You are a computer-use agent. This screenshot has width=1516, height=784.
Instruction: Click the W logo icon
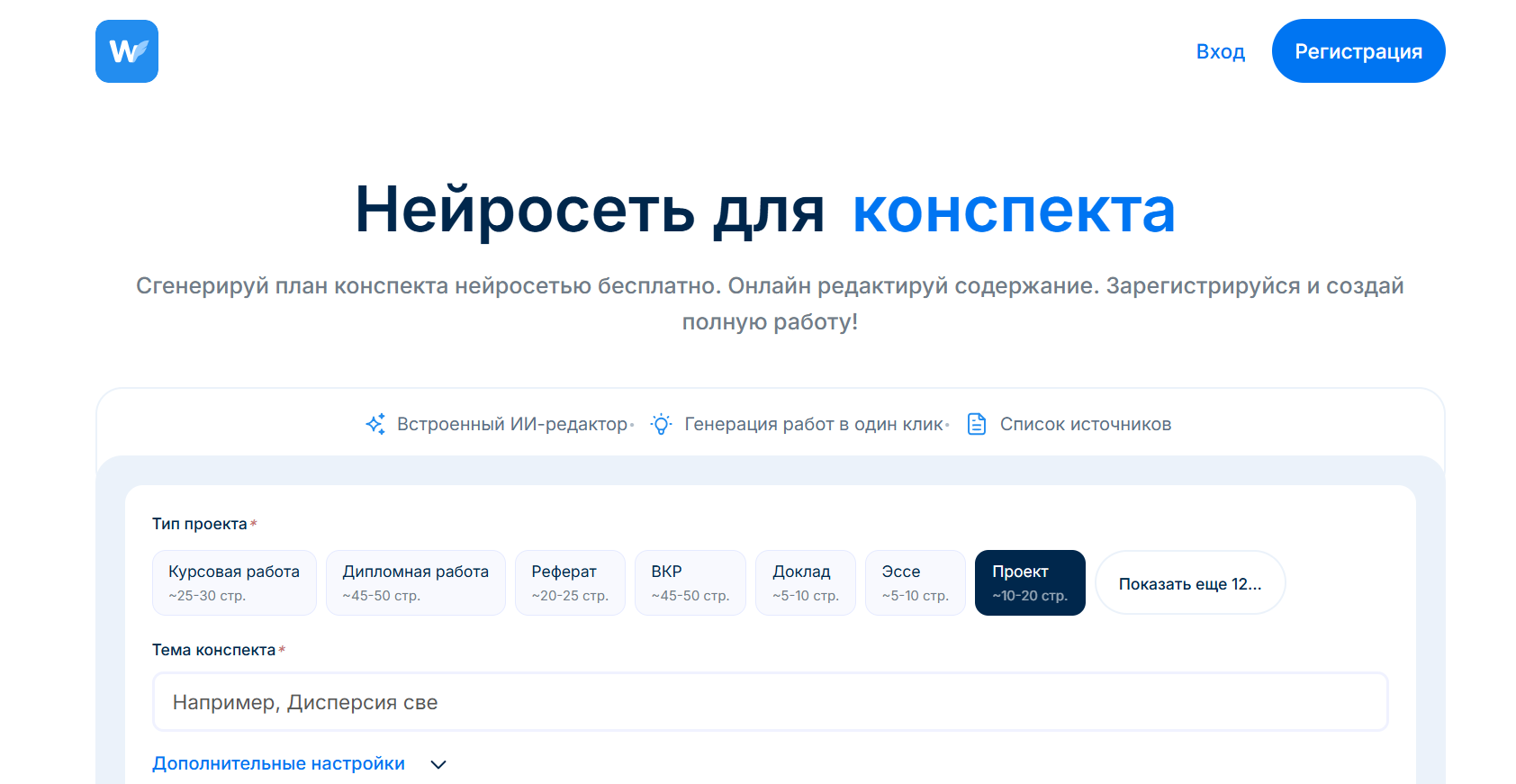click(x=127, y=51)
